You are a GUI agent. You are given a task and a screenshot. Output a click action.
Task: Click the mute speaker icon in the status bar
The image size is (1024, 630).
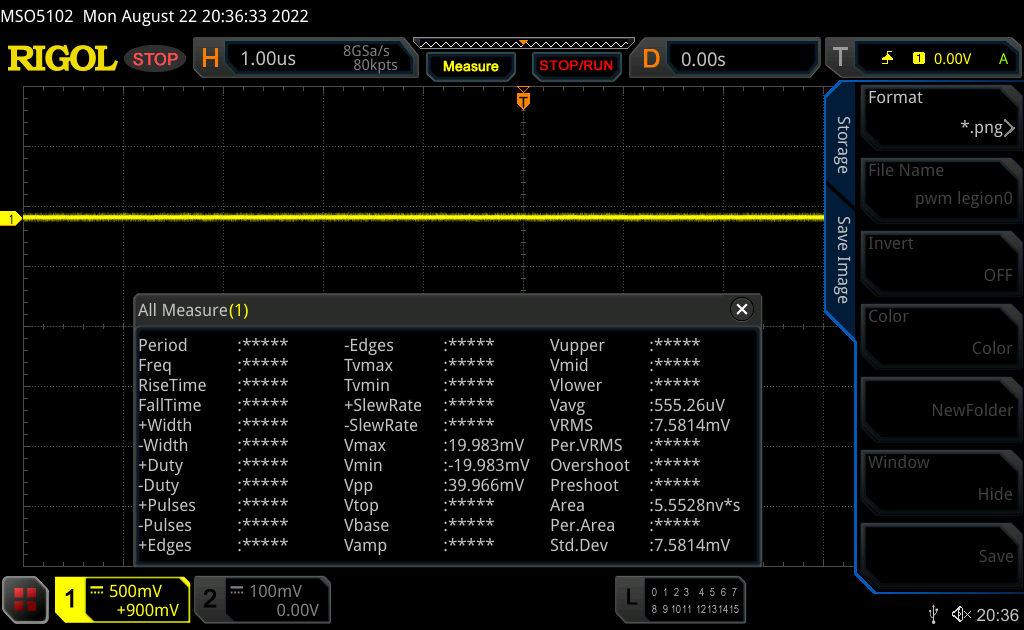click(961, 614)
